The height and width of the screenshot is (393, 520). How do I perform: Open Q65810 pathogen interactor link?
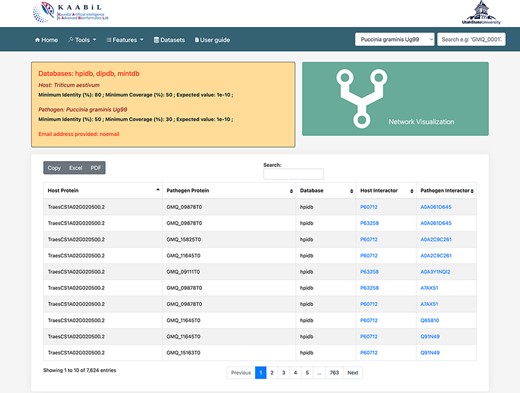430,320
